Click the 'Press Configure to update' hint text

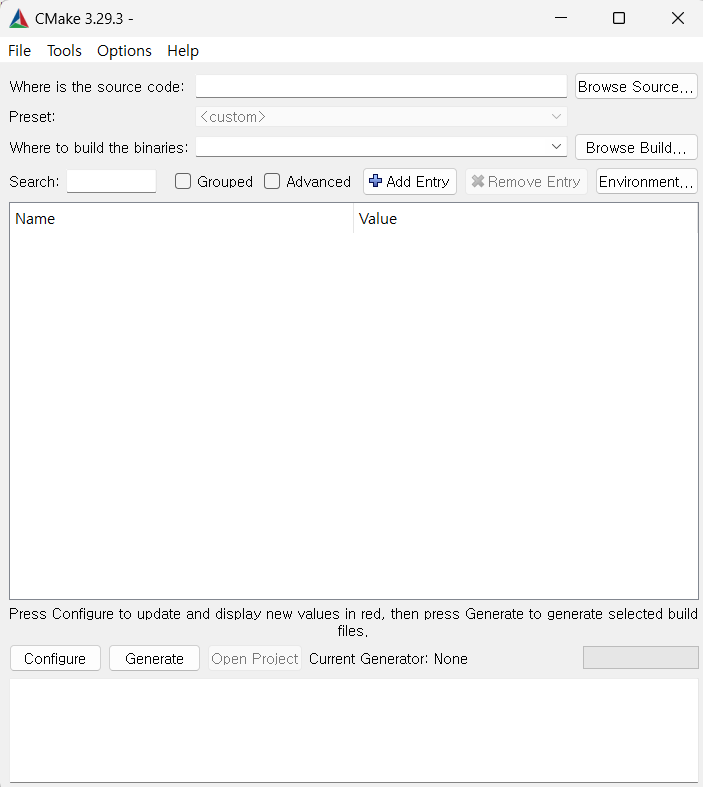coord(353,622)
